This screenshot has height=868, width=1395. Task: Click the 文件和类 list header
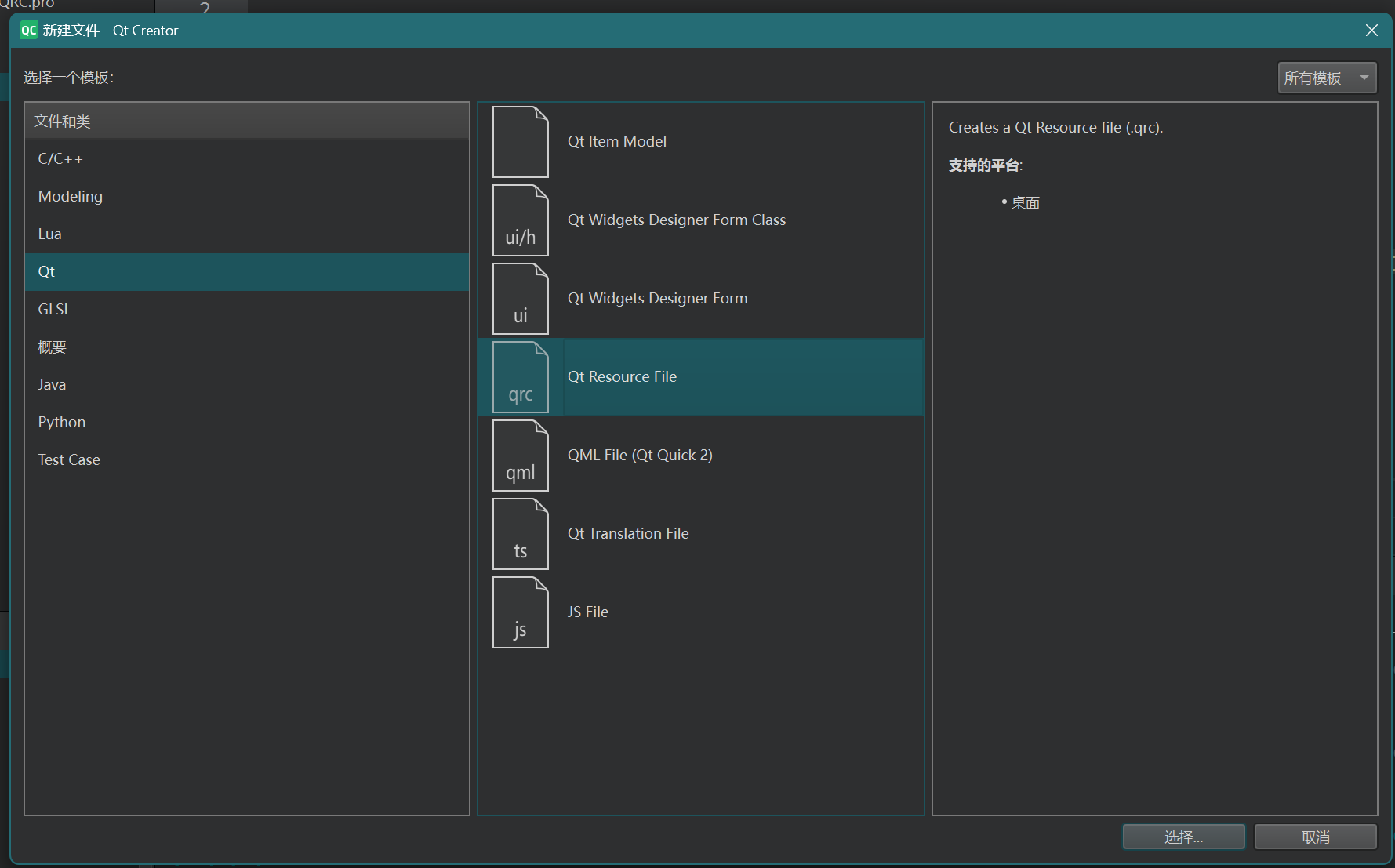pyautogui.click(x=247, y=122)
